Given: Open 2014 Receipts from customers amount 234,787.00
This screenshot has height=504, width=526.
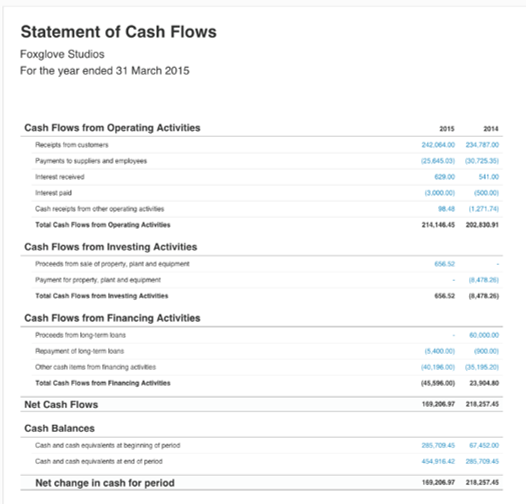Looking at the screenshot, I should coord(482,145).
